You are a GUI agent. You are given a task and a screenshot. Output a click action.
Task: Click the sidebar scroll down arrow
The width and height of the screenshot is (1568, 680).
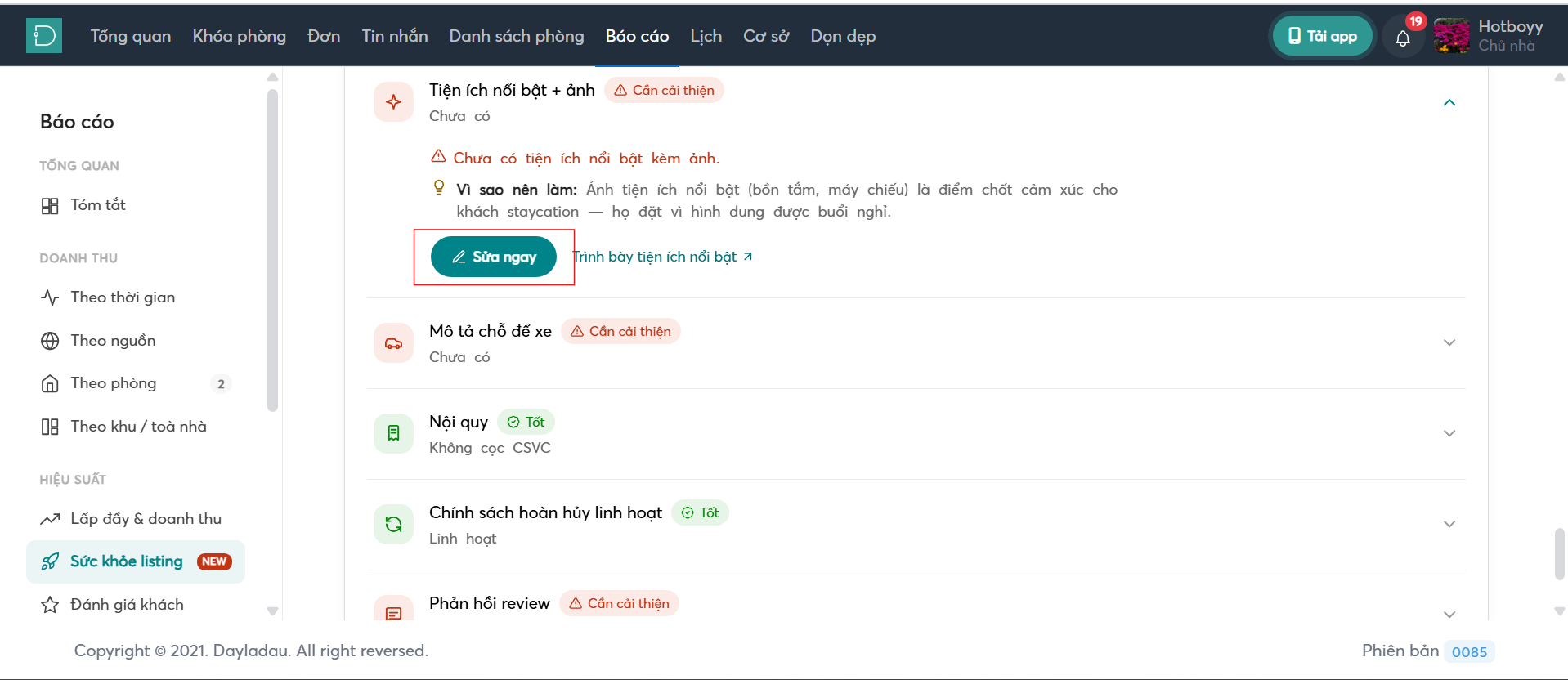tap(273, 611)
